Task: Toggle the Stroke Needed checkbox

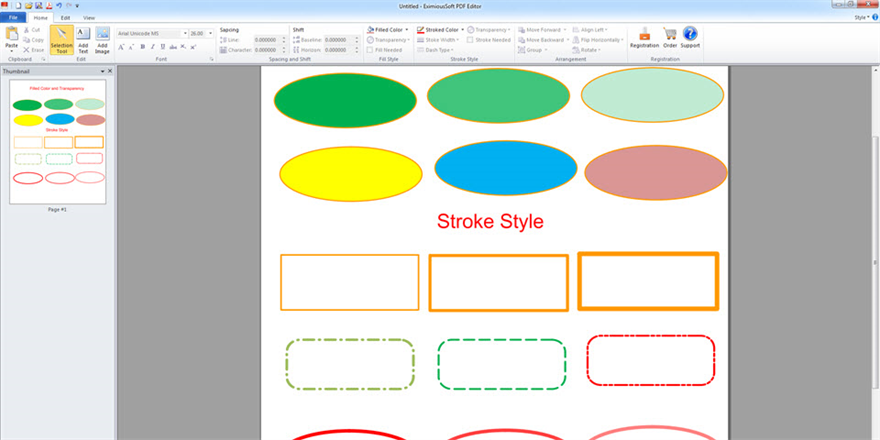Action: (x=469, y=40)
